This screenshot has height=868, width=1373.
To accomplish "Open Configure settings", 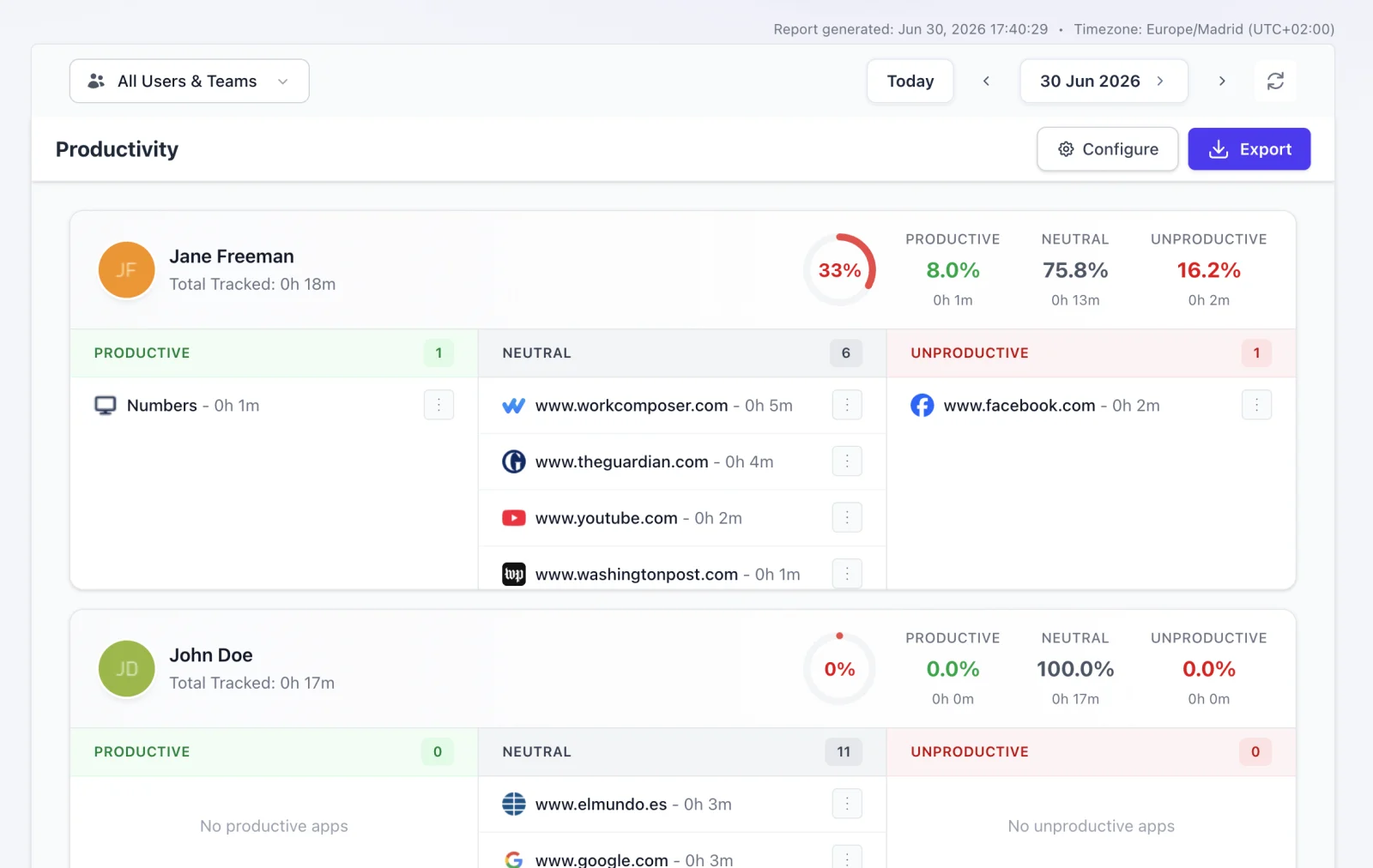I will pyautogui.click(x=1107, y=149).
